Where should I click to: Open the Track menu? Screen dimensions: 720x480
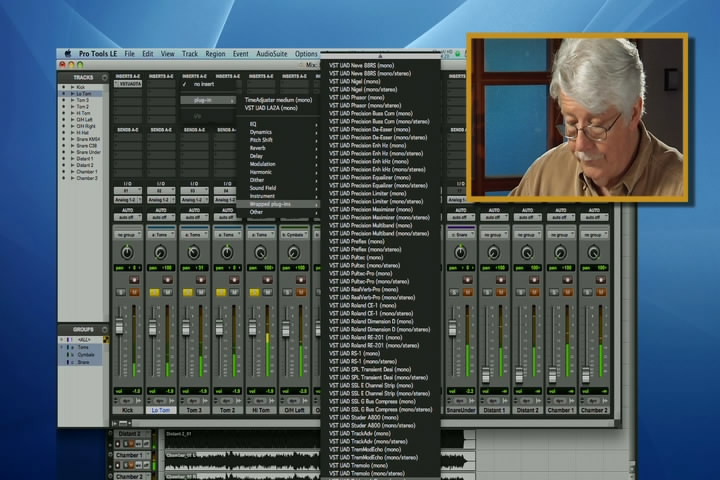coord(190,54)
